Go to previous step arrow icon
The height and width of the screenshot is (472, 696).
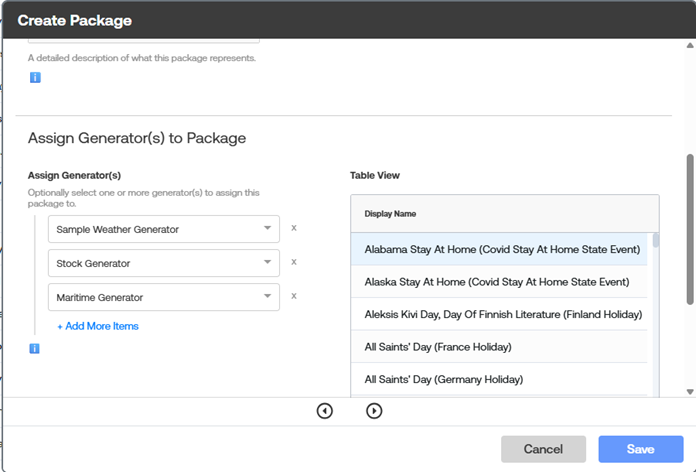[325, 411]
